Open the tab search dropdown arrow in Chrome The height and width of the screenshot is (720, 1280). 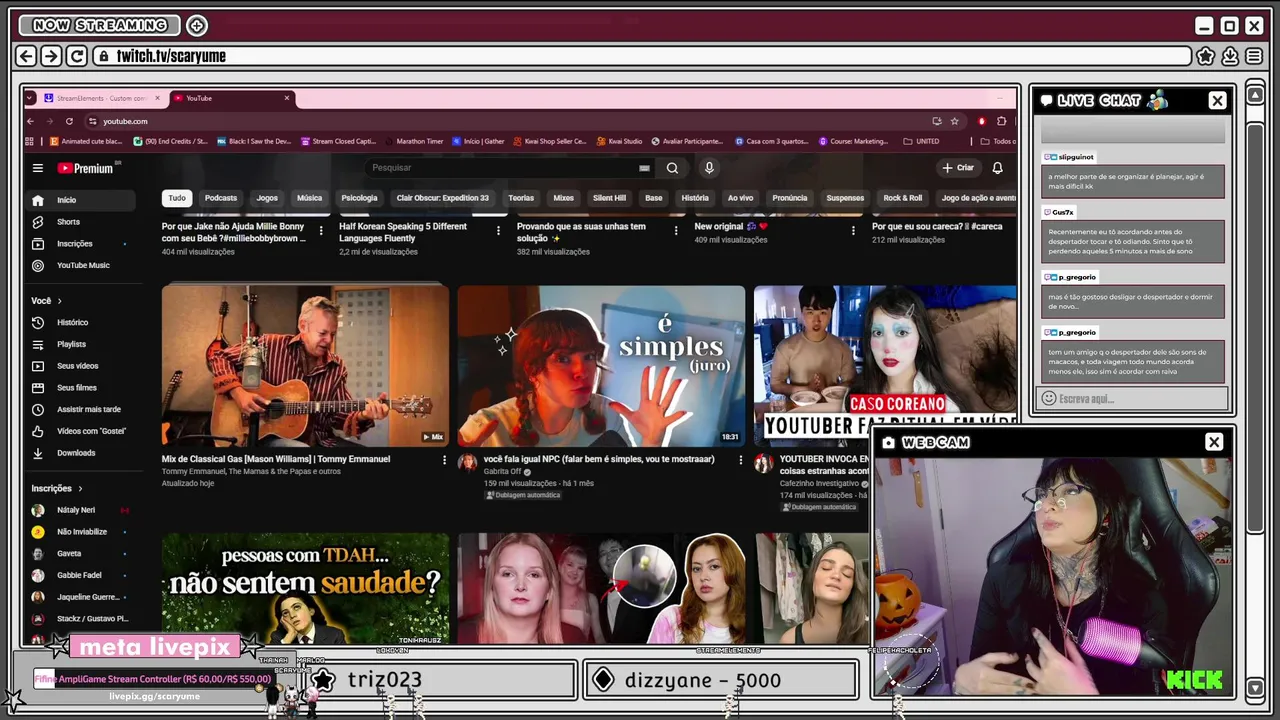tap(30, 98)
